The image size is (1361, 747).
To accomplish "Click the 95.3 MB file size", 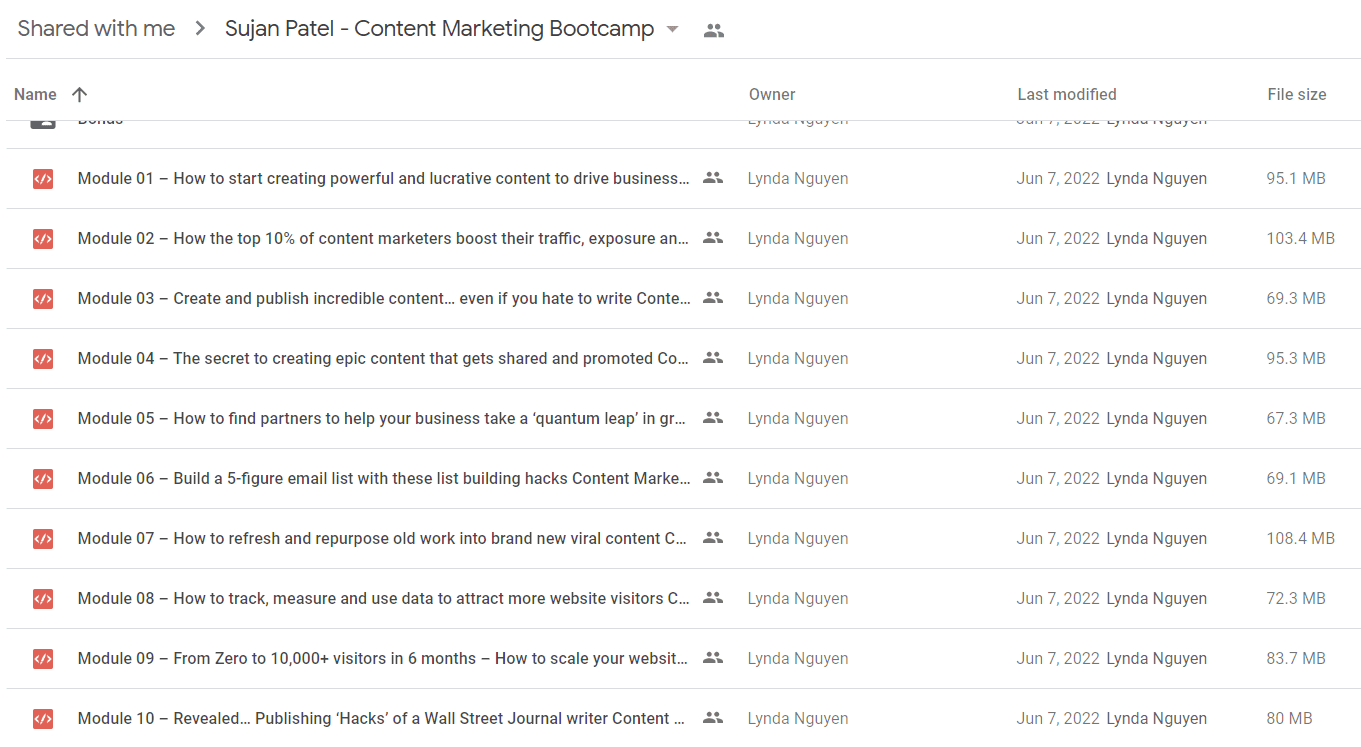I will (x=1296, y=359).
